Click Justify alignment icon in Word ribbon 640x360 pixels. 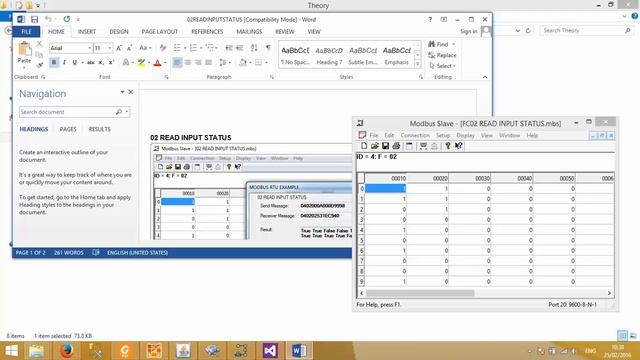[209, 62]
